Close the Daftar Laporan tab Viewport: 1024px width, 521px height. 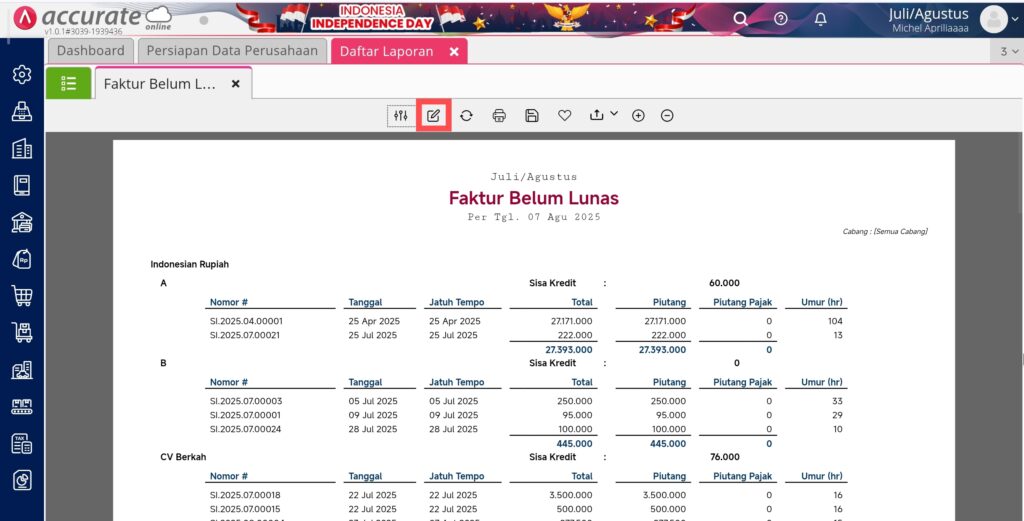coord(454,52)
